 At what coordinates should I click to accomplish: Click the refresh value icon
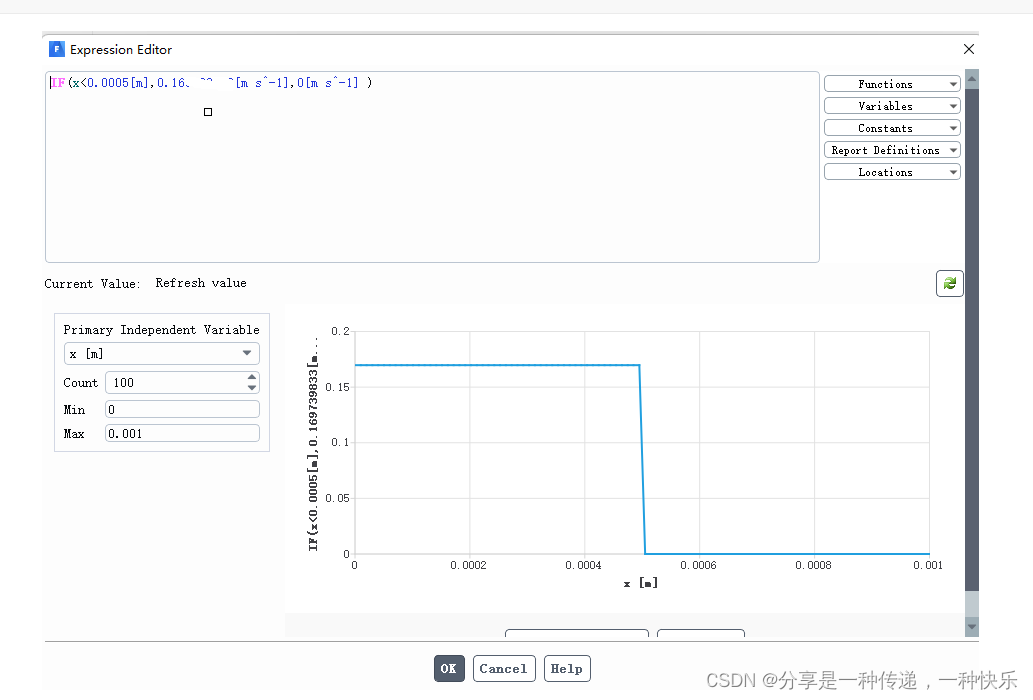tap(948, 283)
